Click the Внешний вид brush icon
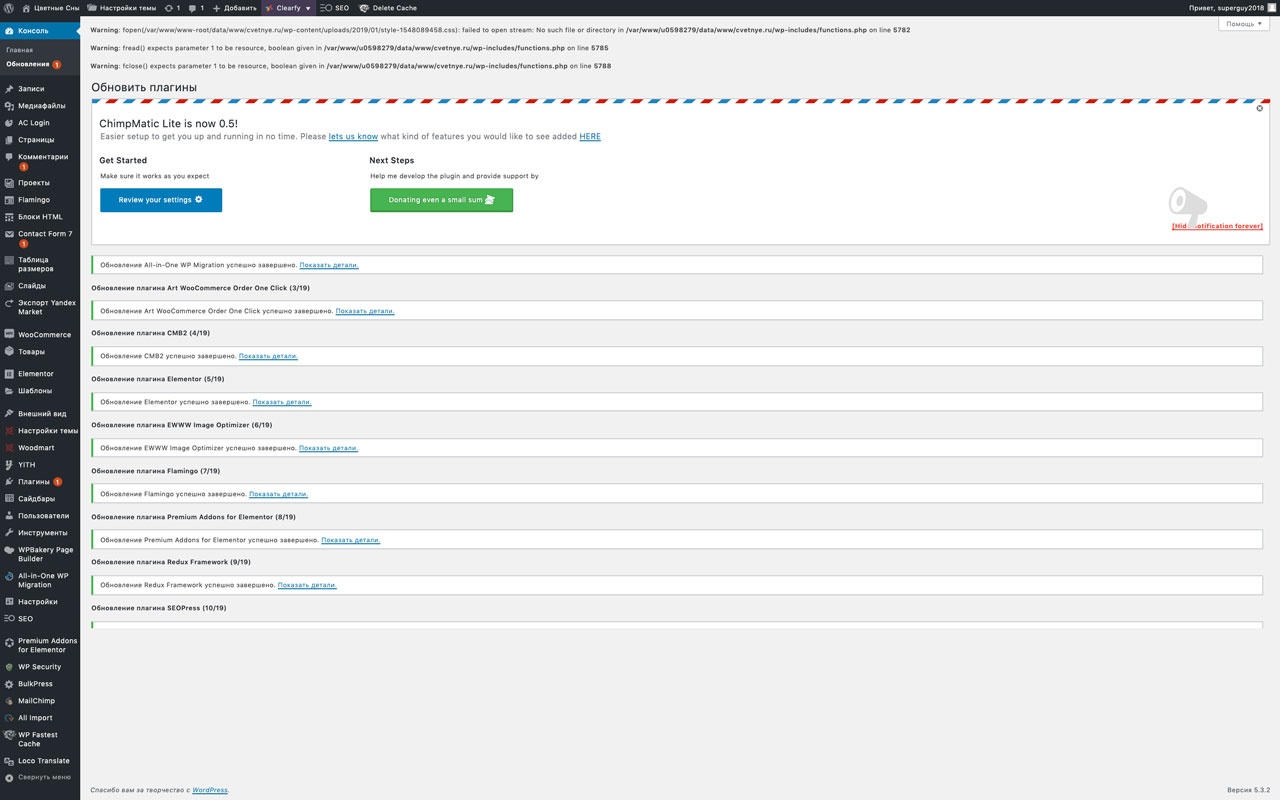This screenshot has height=800, width=1280. tap(9, 414)
